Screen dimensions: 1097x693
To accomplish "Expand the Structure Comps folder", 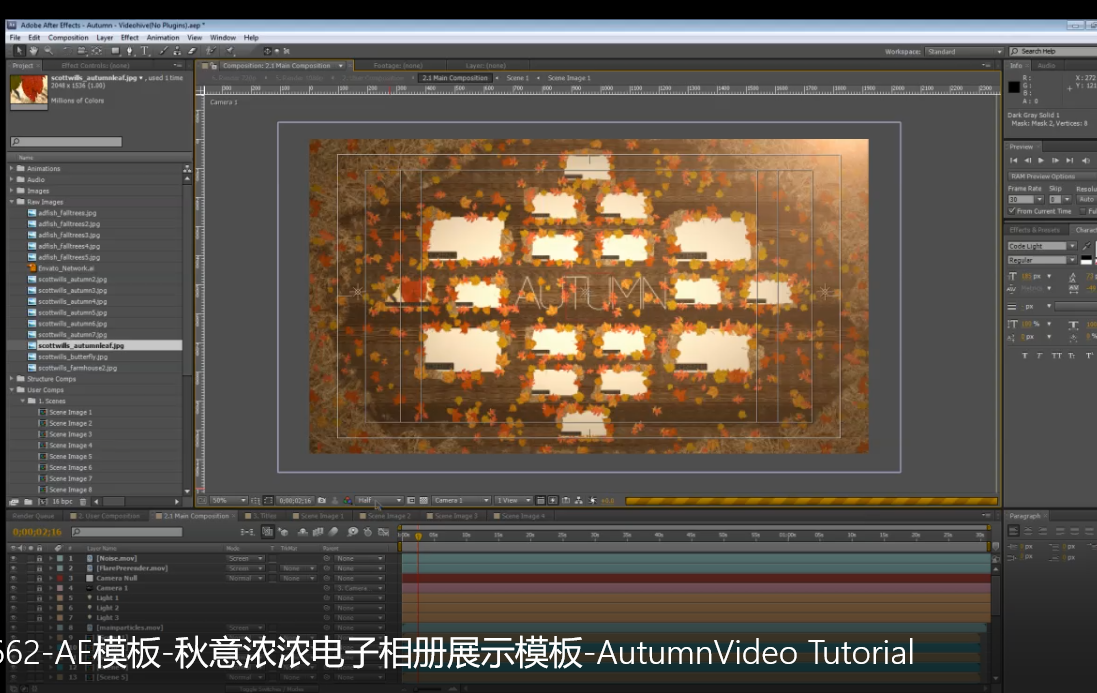I will (x=12, y=379).
